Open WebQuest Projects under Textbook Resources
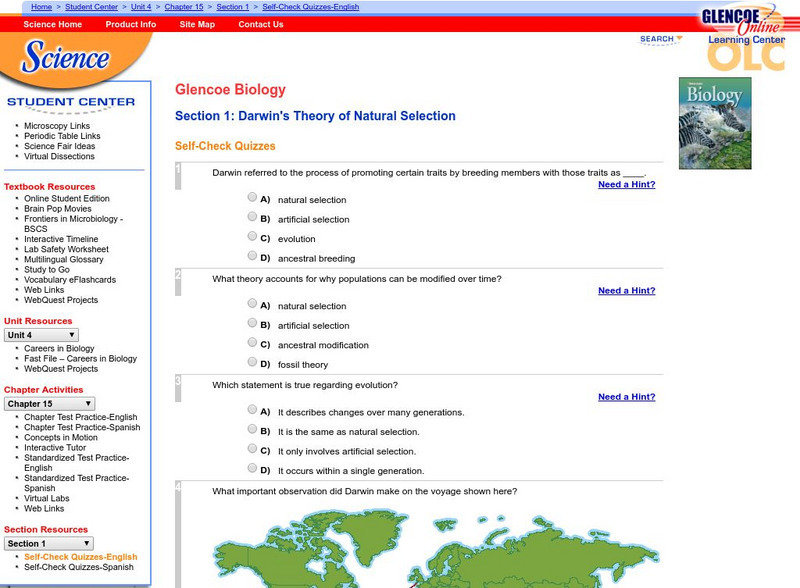The height and width of the screenshot is (588, 800). 61,300
